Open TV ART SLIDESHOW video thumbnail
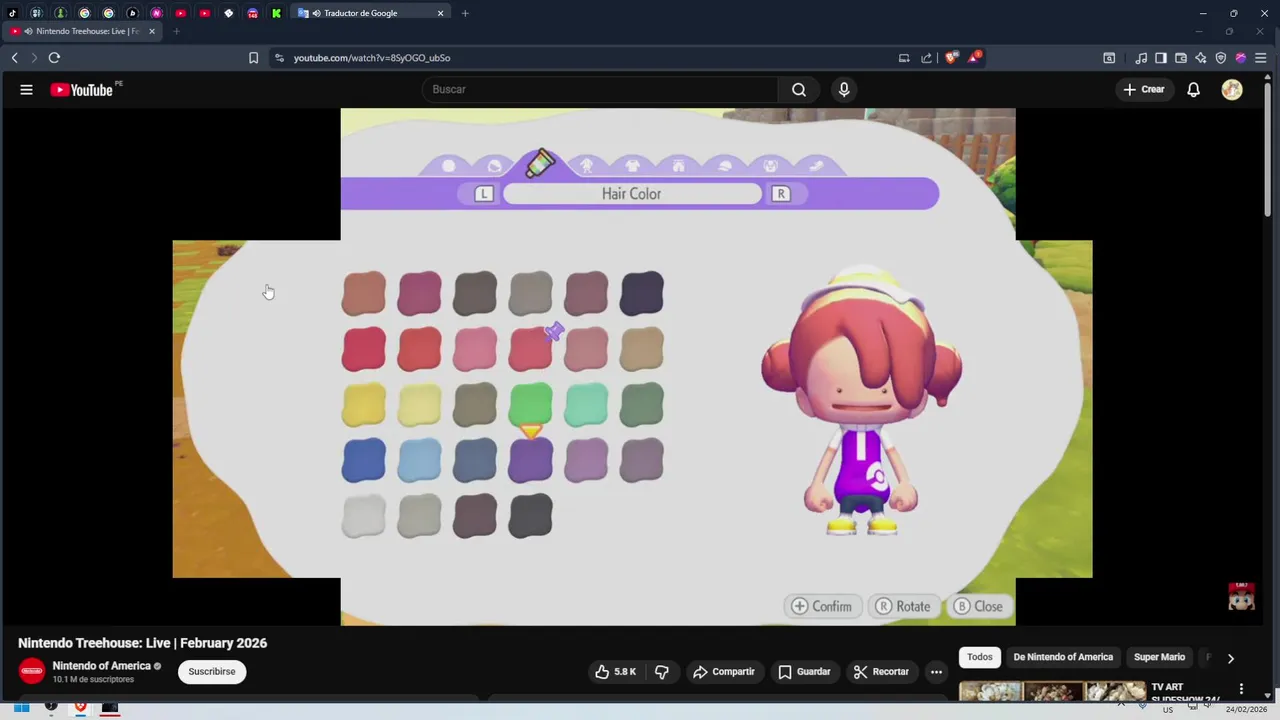The image size is (1280, 720). pyautogui.click(x=1052, y=690)
